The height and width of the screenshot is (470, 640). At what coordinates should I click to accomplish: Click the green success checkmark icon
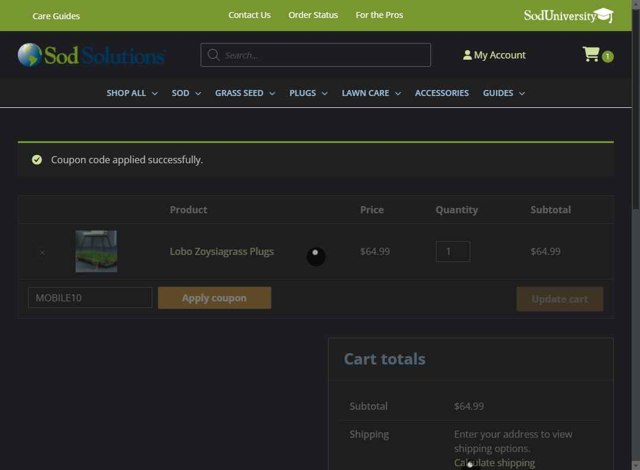pos(37,160)
